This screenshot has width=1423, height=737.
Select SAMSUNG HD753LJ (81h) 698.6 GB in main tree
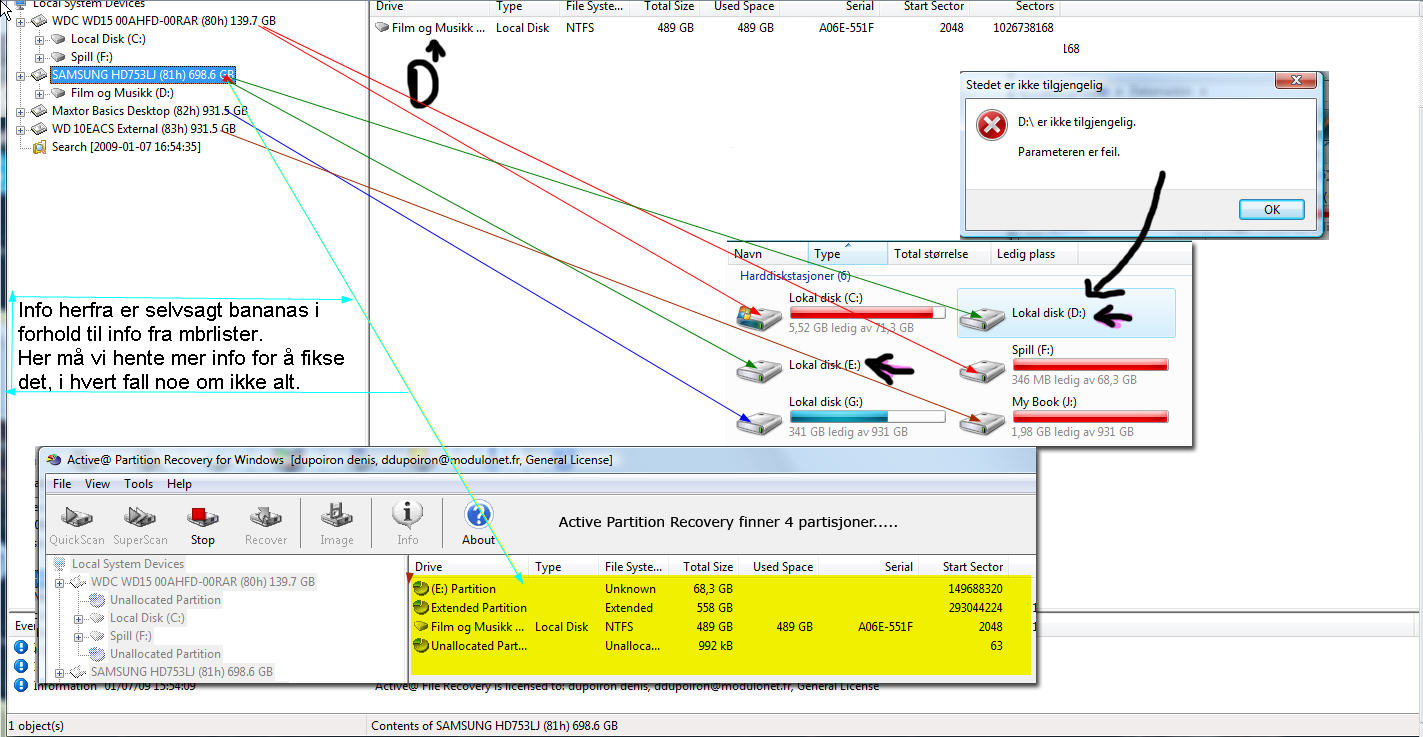tap(142, 75)
